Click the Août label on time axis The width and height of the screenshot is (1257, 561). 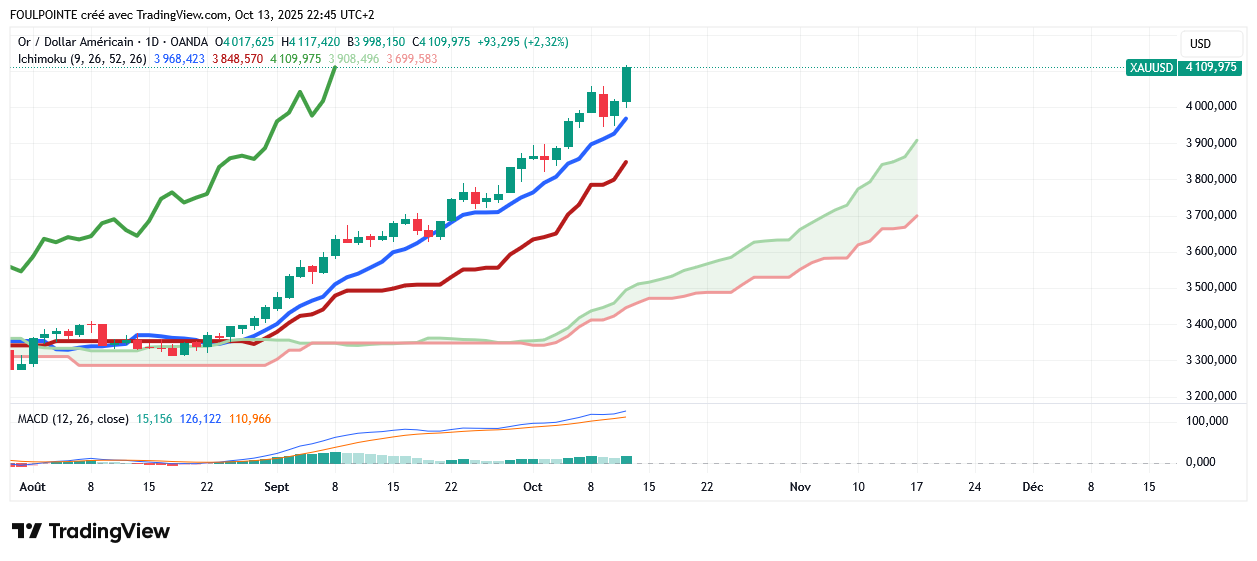coord(32,487)
